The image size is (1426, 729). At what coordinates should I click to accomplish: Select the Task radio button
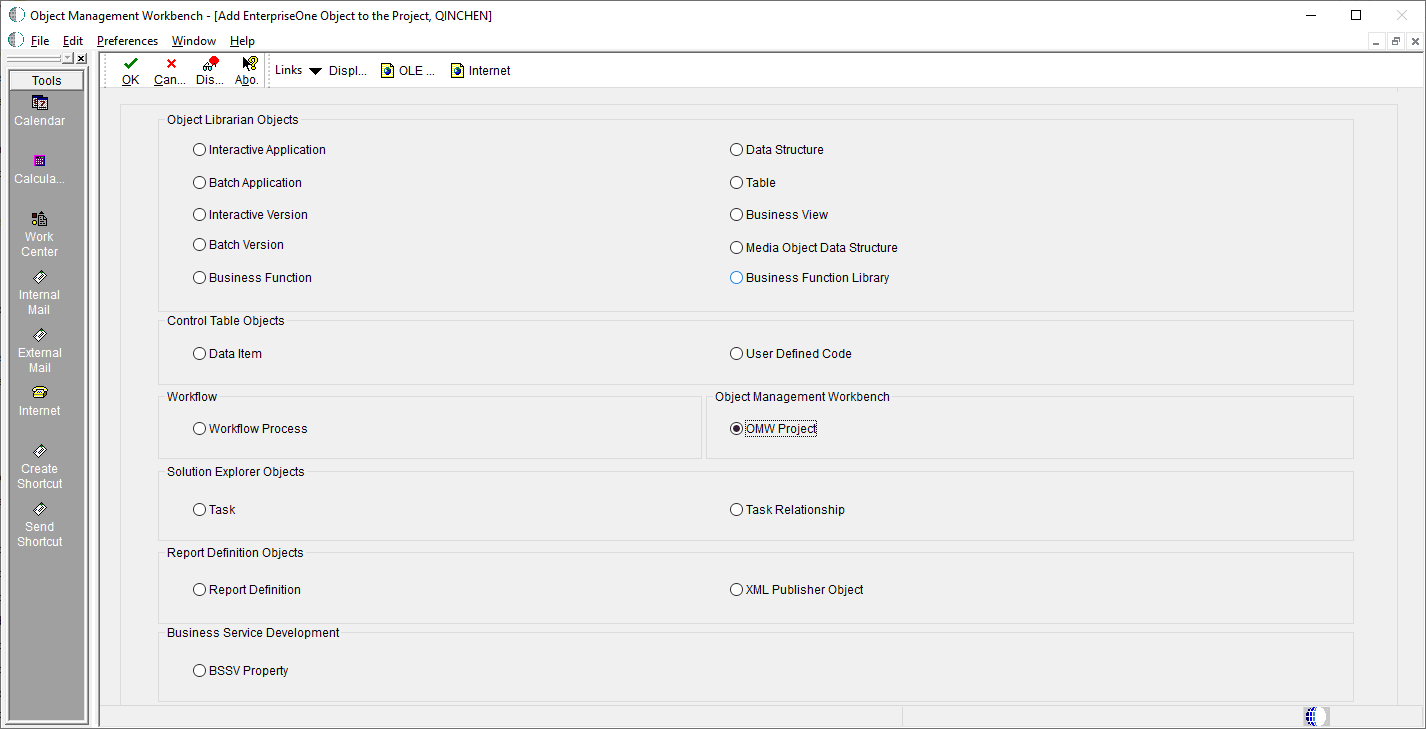199,510
